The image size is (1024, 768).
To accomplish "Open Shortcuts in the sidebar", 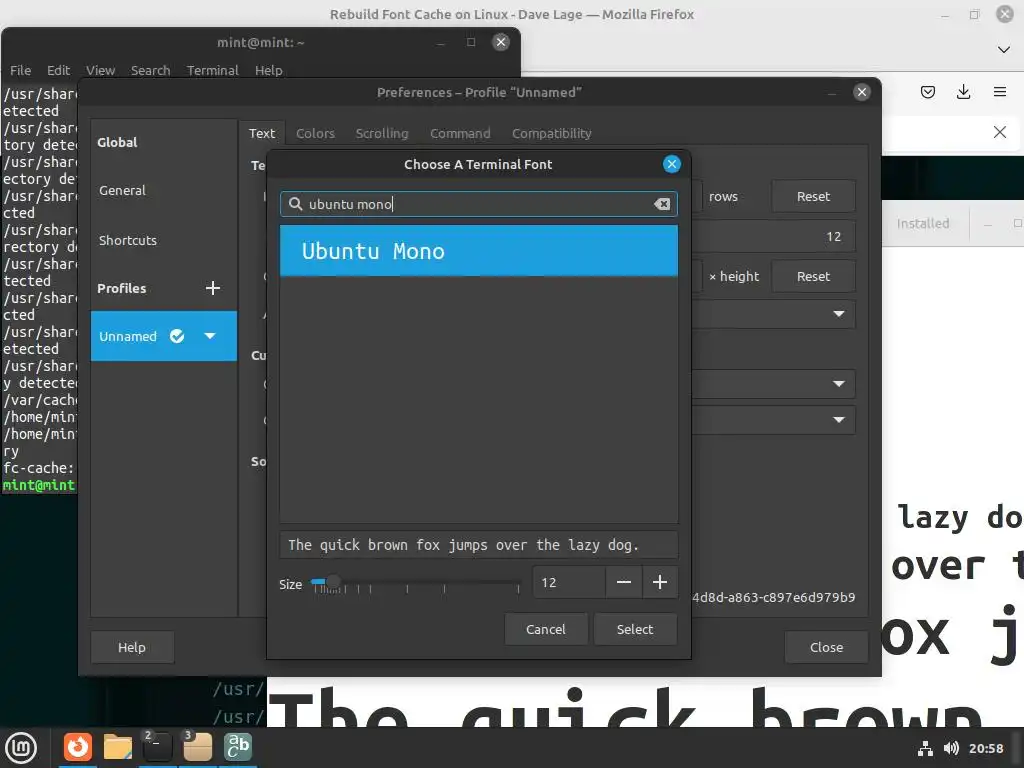I will point(163,240).
